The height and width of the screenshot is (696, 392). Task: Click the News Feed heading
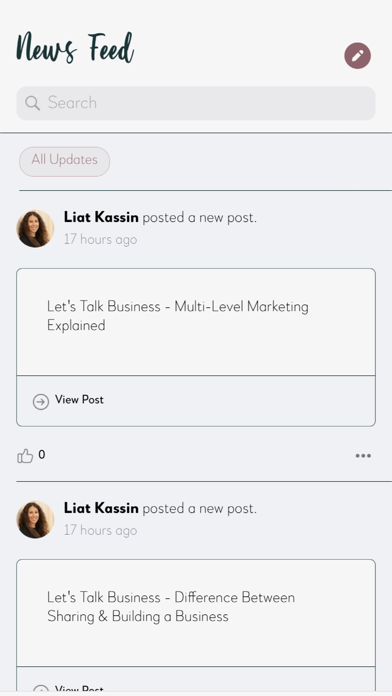click(x=75, y=47)
